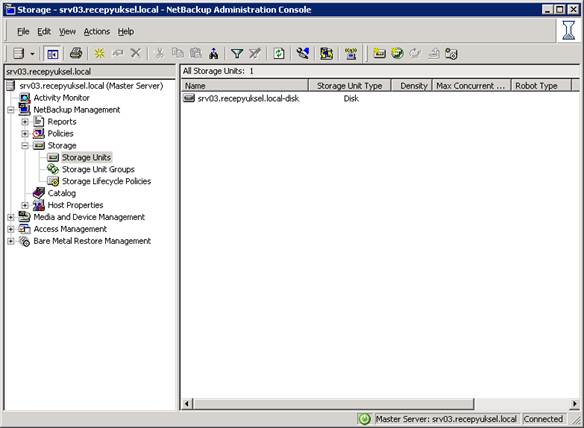Click the binoculars Find icon
Image resolution: width=584 pixels, height=428 pixels.
coord(213,54)
